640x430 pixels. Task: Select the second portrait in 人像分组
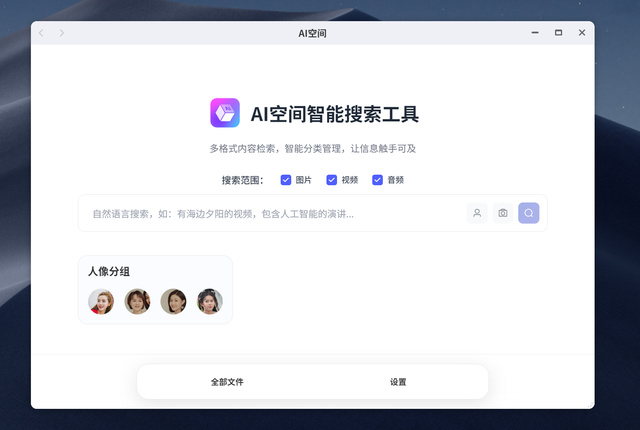click(137, 301)
